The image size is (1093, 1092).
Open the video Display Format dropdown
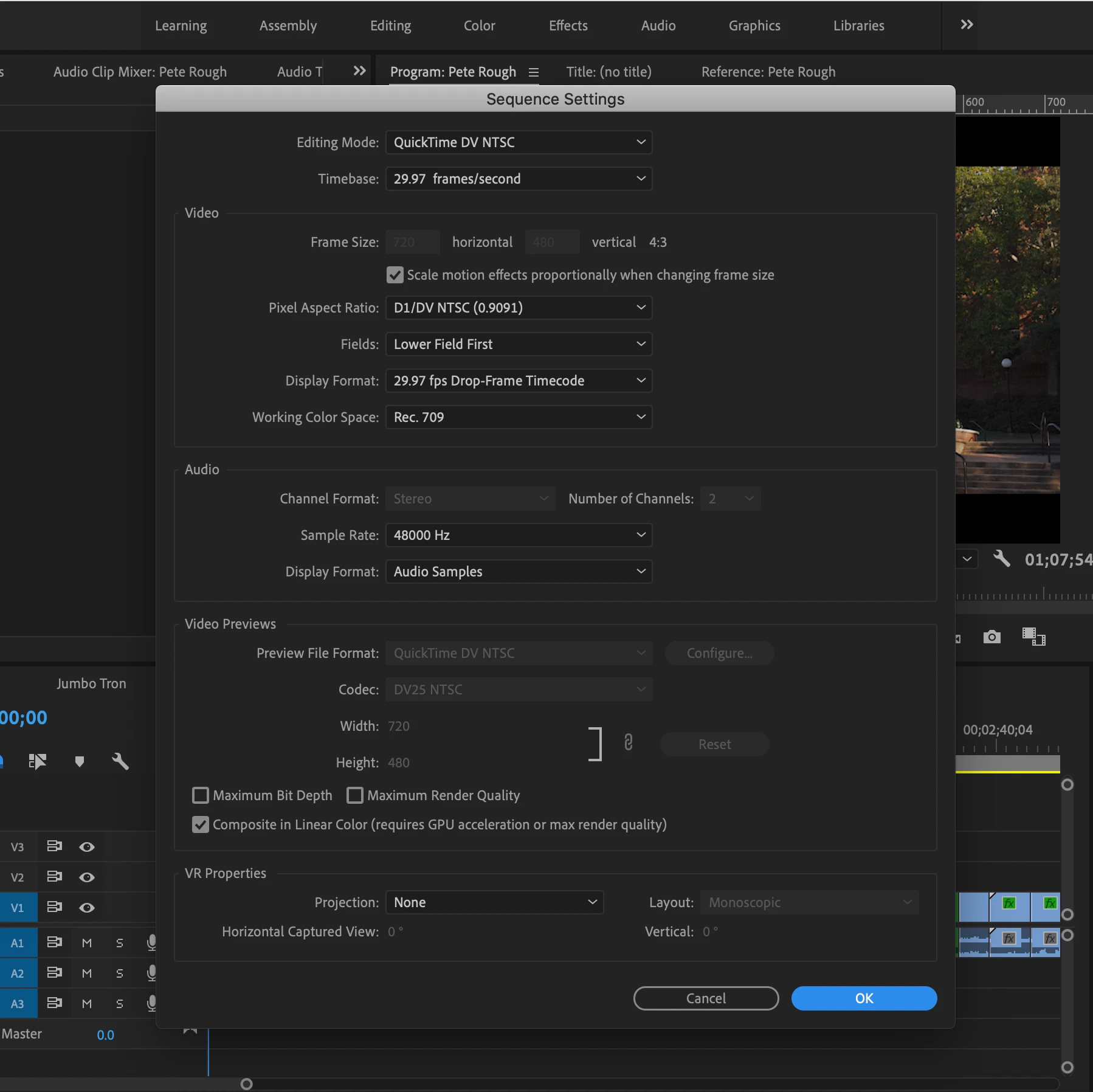click(x=519, y=381)
